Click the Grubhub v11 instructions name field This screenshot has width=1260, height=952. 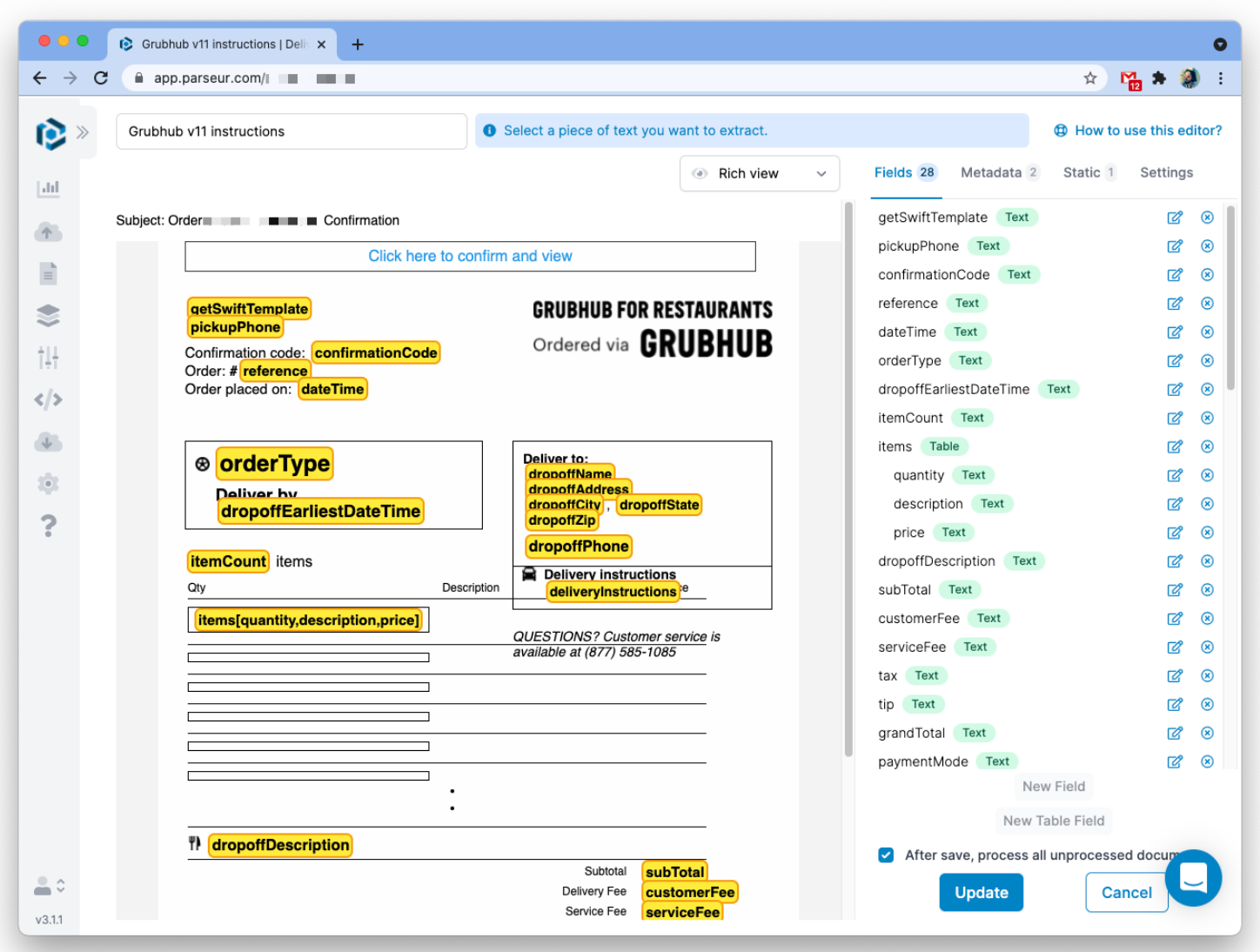[x=292, y=131]
